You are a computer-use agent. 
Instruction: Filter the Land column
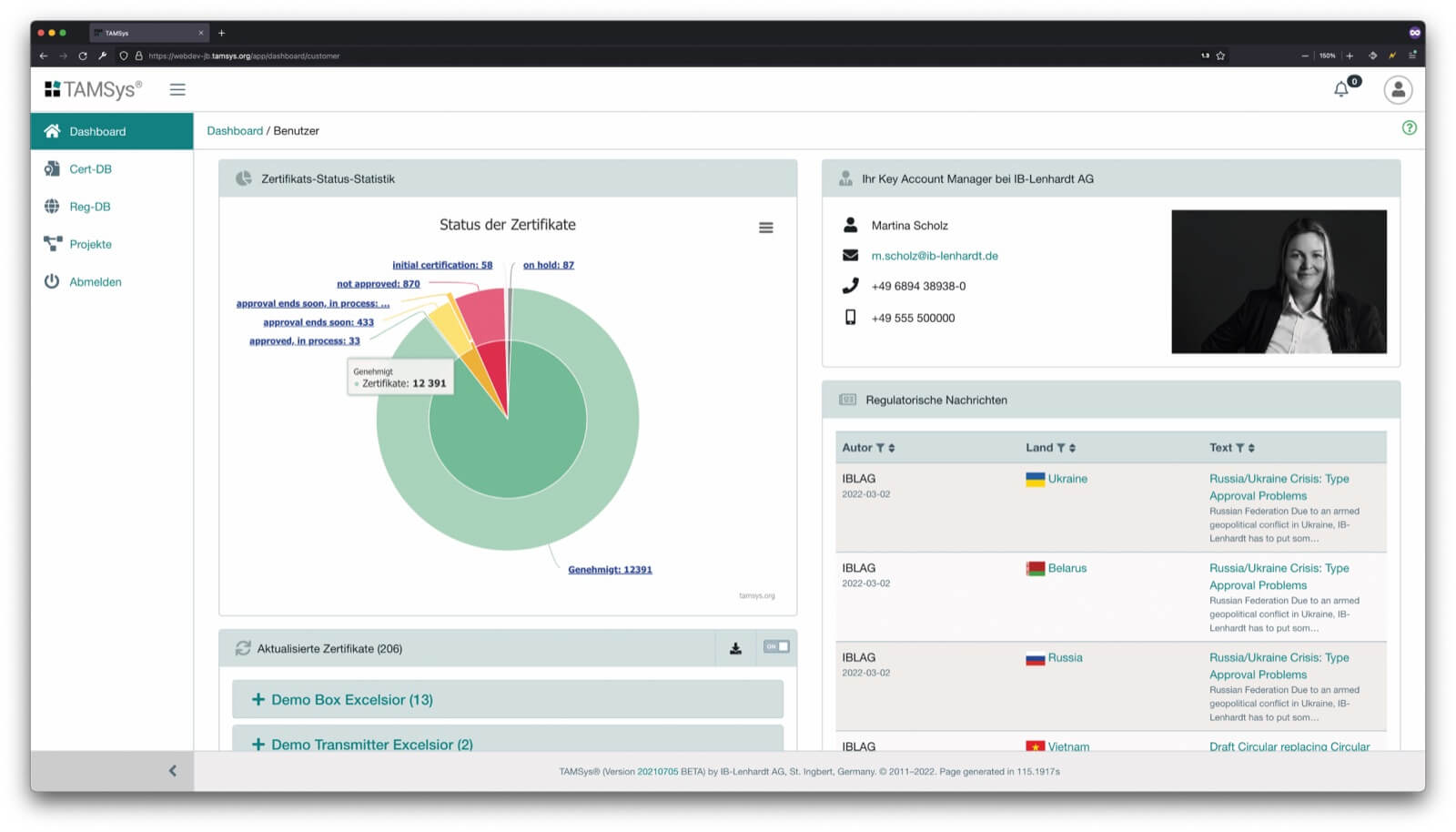click(1061, 448)
